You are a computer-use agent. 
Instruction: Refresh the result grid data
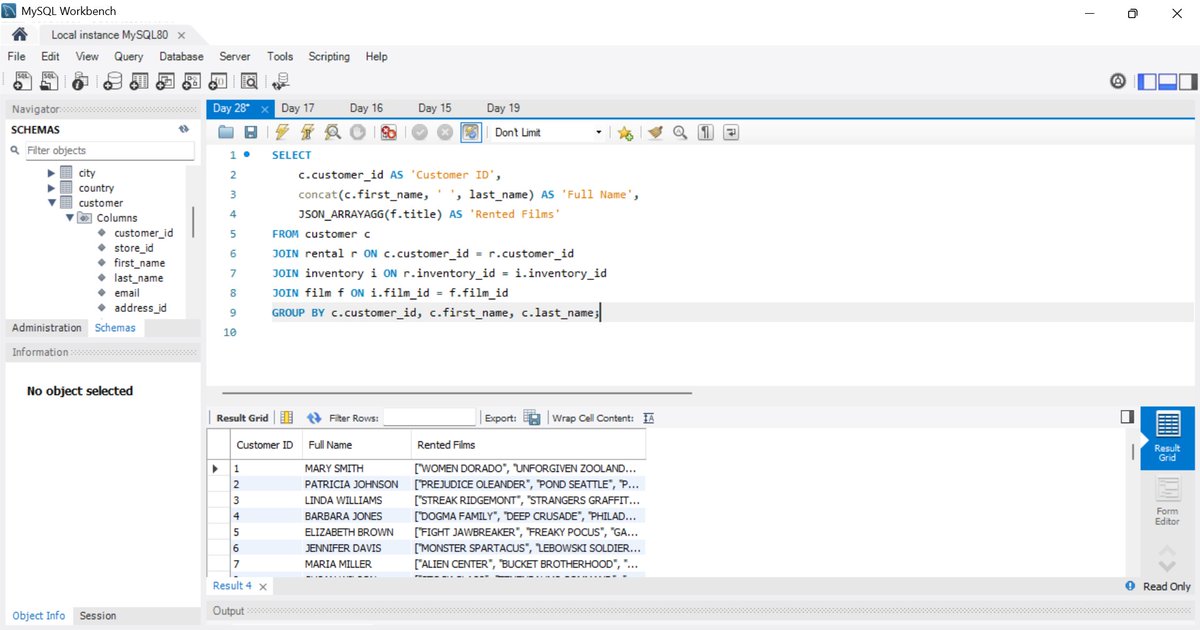click(314, 418)
